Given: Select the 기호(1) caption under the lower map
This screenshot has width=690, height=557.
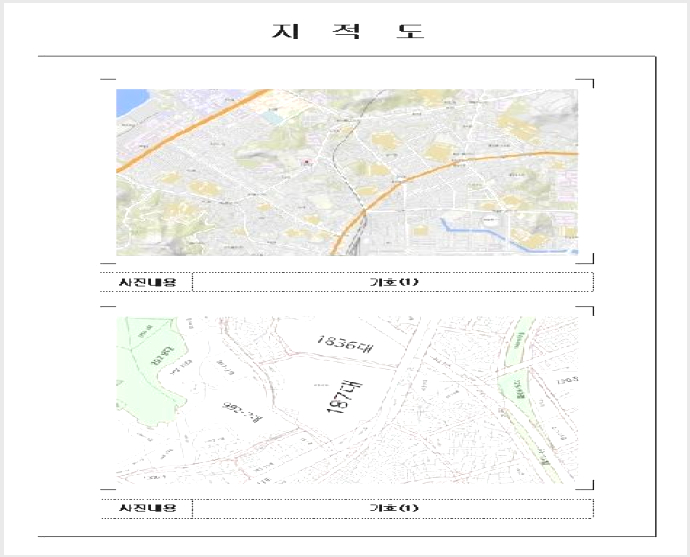Looking at the screenshot, I should pyautogui.click(x=393, y=508).
